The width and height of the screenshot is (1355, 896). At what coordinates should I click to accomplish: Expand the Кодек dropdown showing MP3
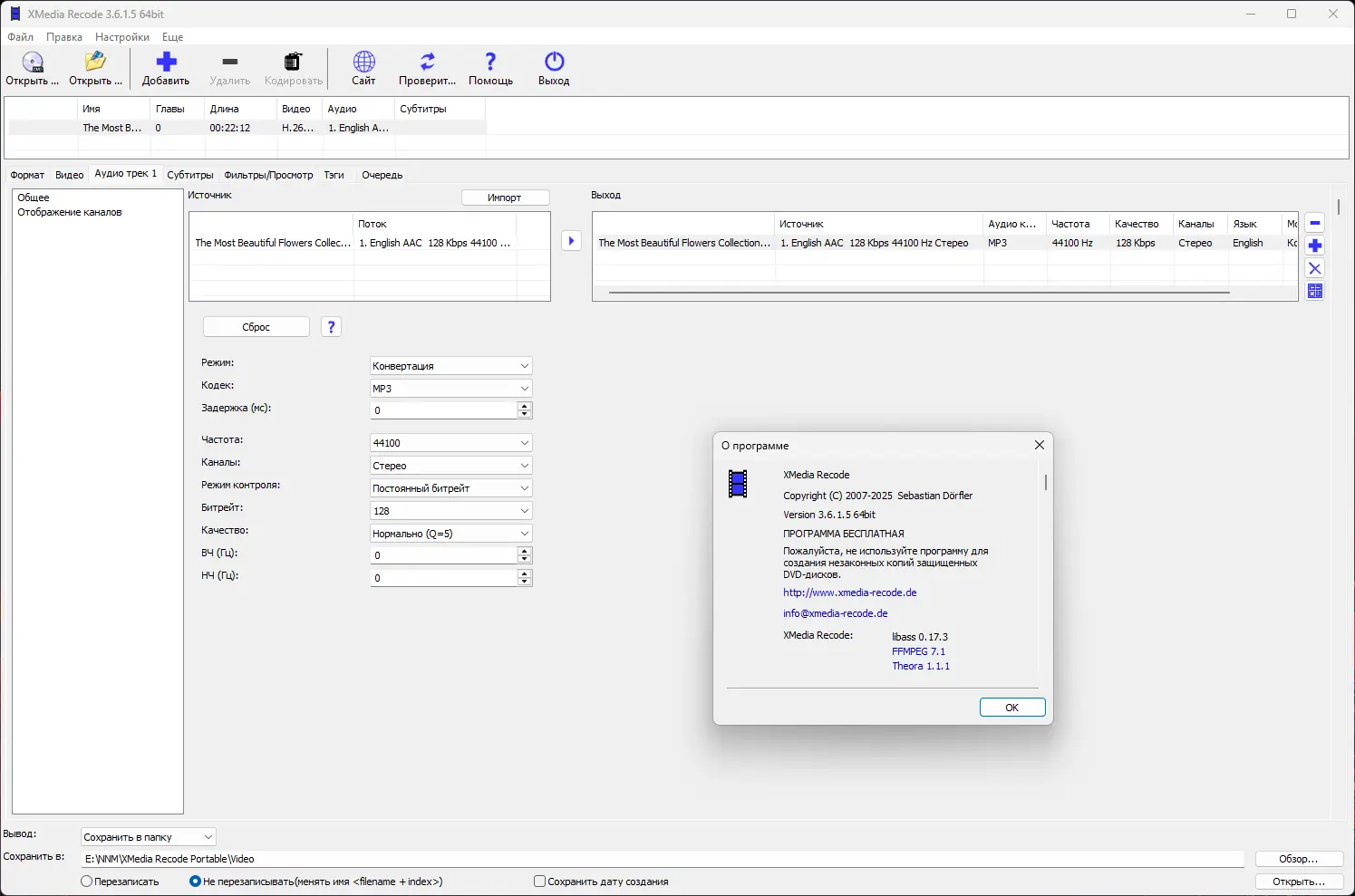[450, 389]
